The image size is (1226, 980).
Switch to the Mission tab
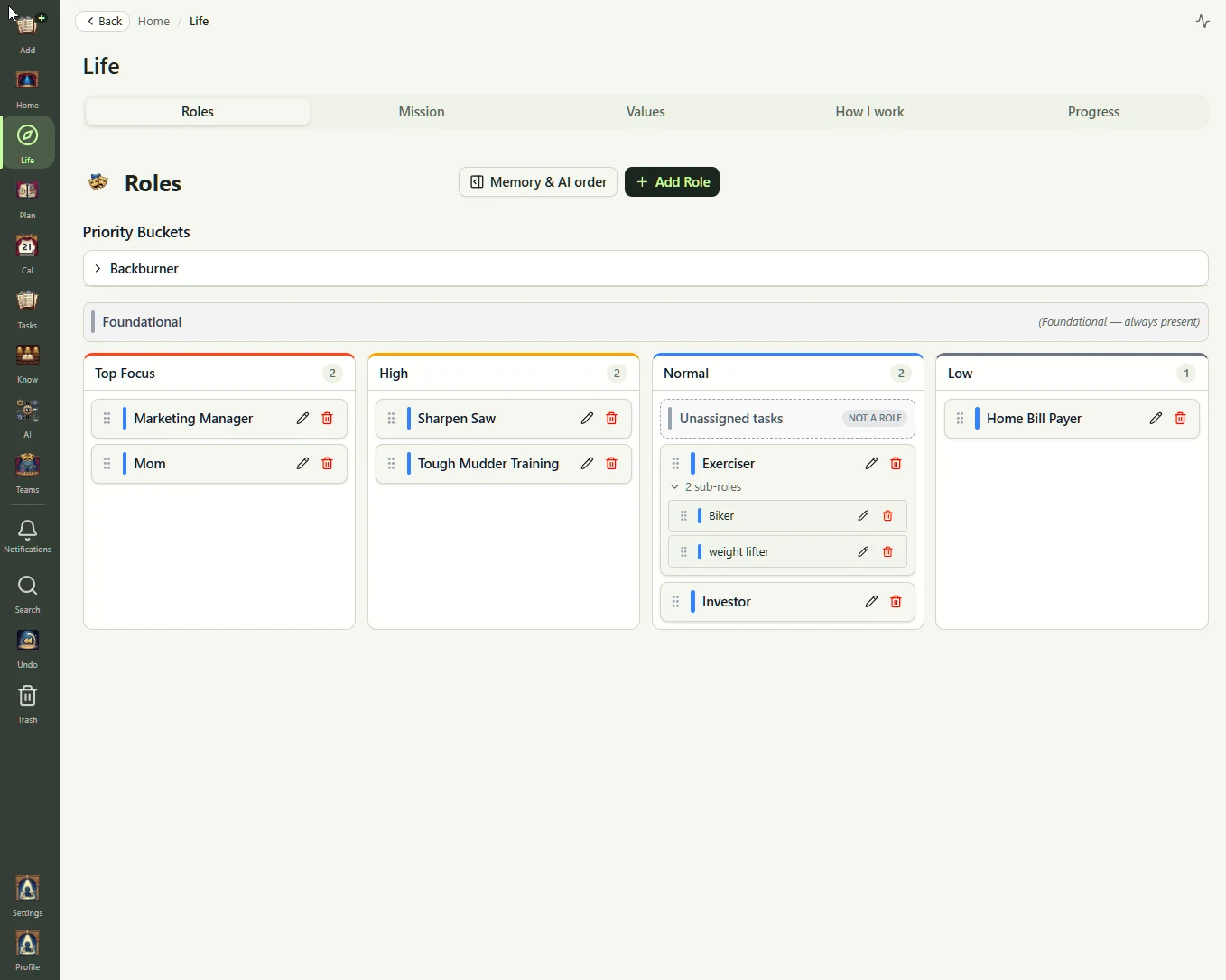point(422,112)
